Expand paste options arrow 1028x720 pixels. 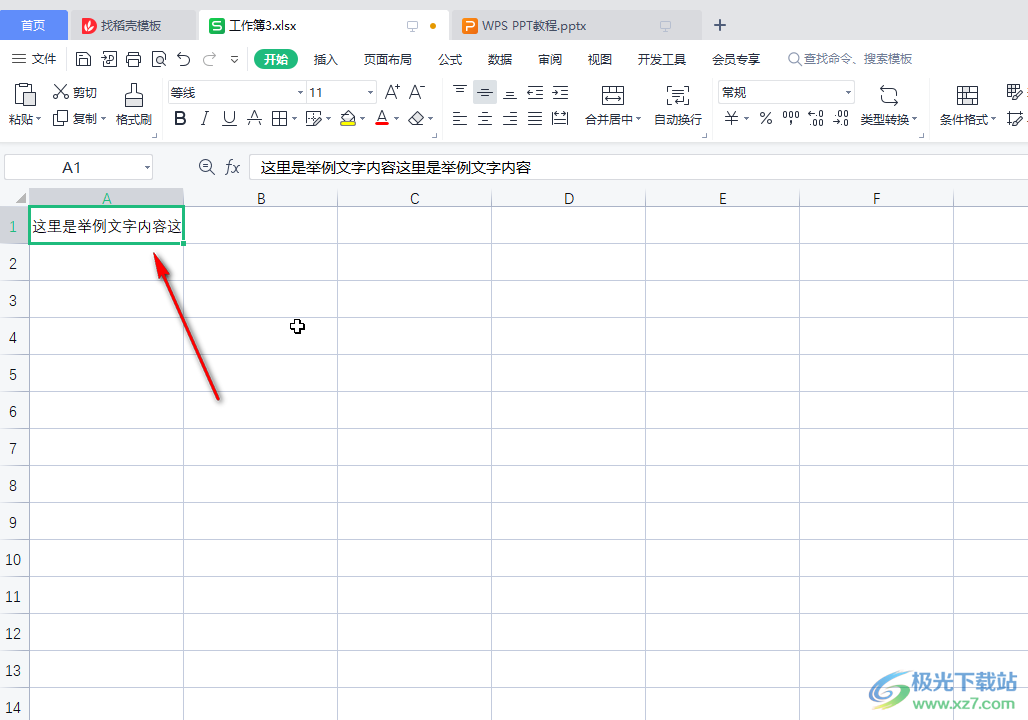coord(39,119)
